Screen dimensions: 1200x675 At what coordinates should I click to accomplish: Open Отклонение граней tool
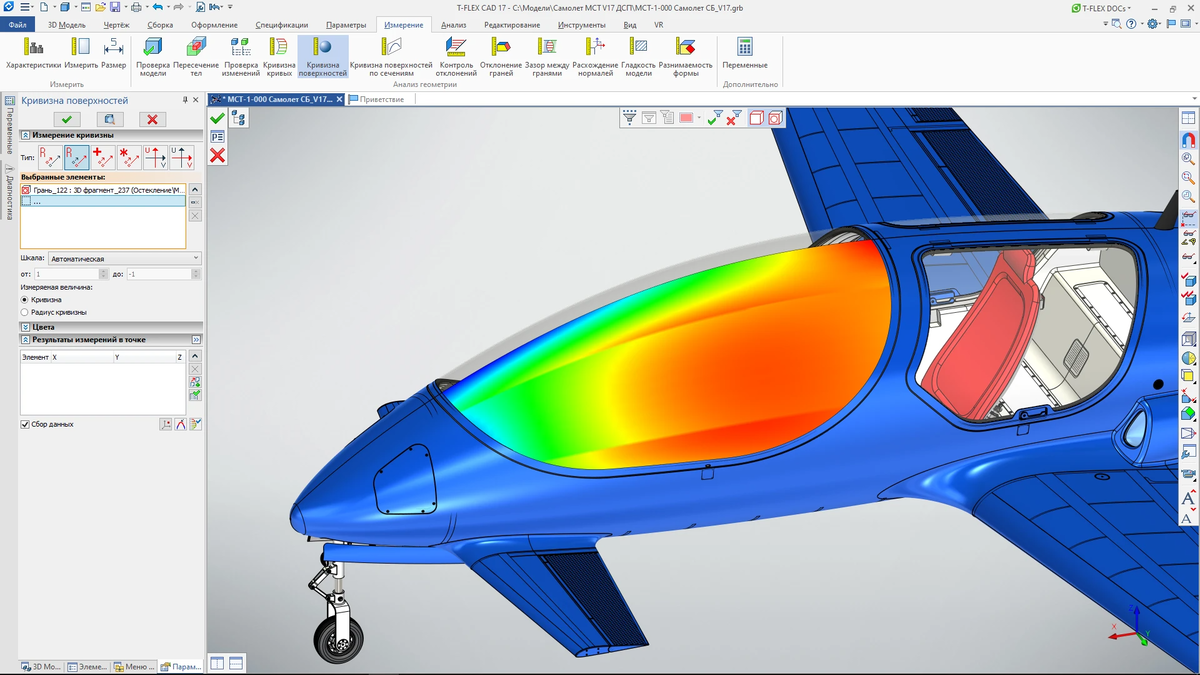501,58
